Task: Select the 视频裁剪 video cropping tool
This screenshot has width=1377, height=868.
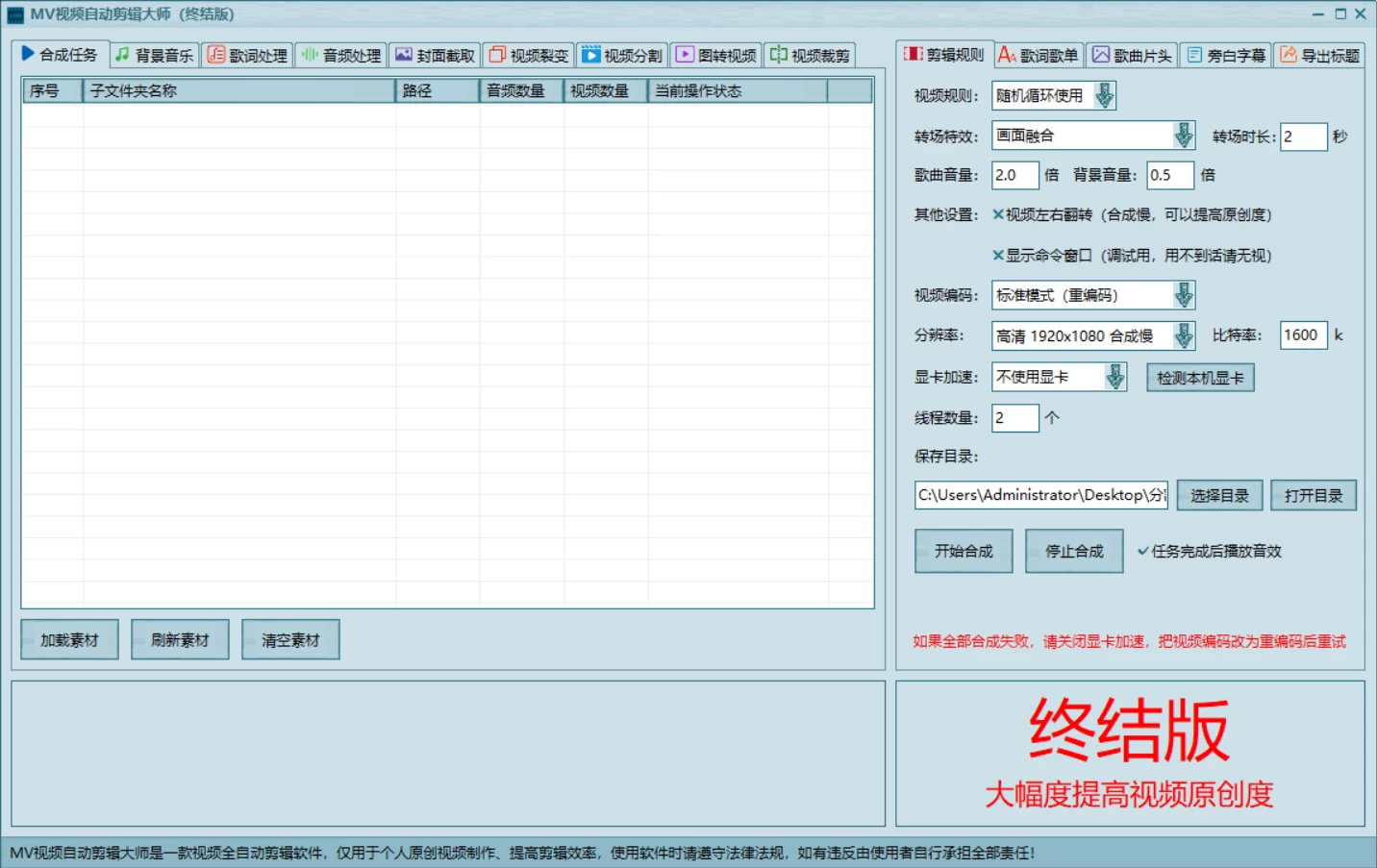Action: coord(813,55)
